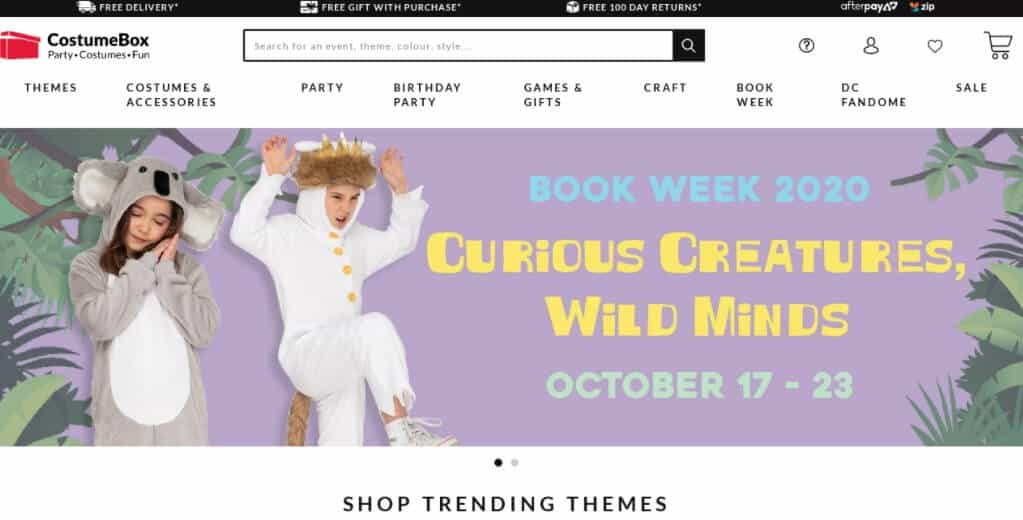Open the Sale menu item

971,87
